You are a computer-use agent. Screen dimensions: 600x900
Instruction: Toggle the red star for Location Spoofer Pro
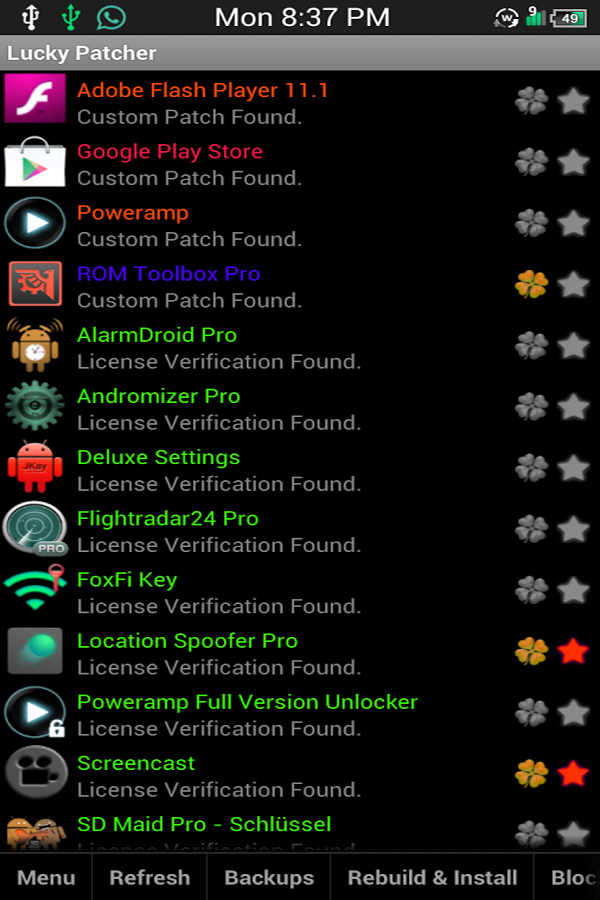(573, 651)
